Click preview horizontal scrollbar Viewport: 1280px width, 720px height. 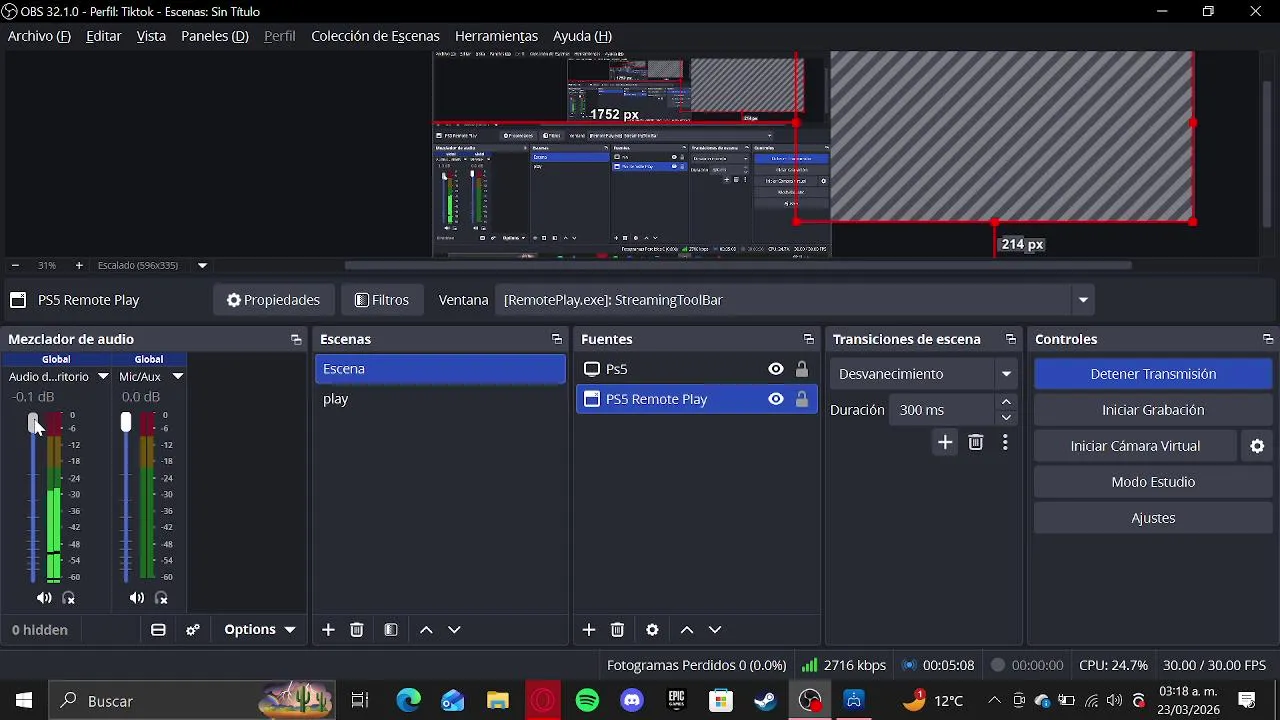coord(738,266)
